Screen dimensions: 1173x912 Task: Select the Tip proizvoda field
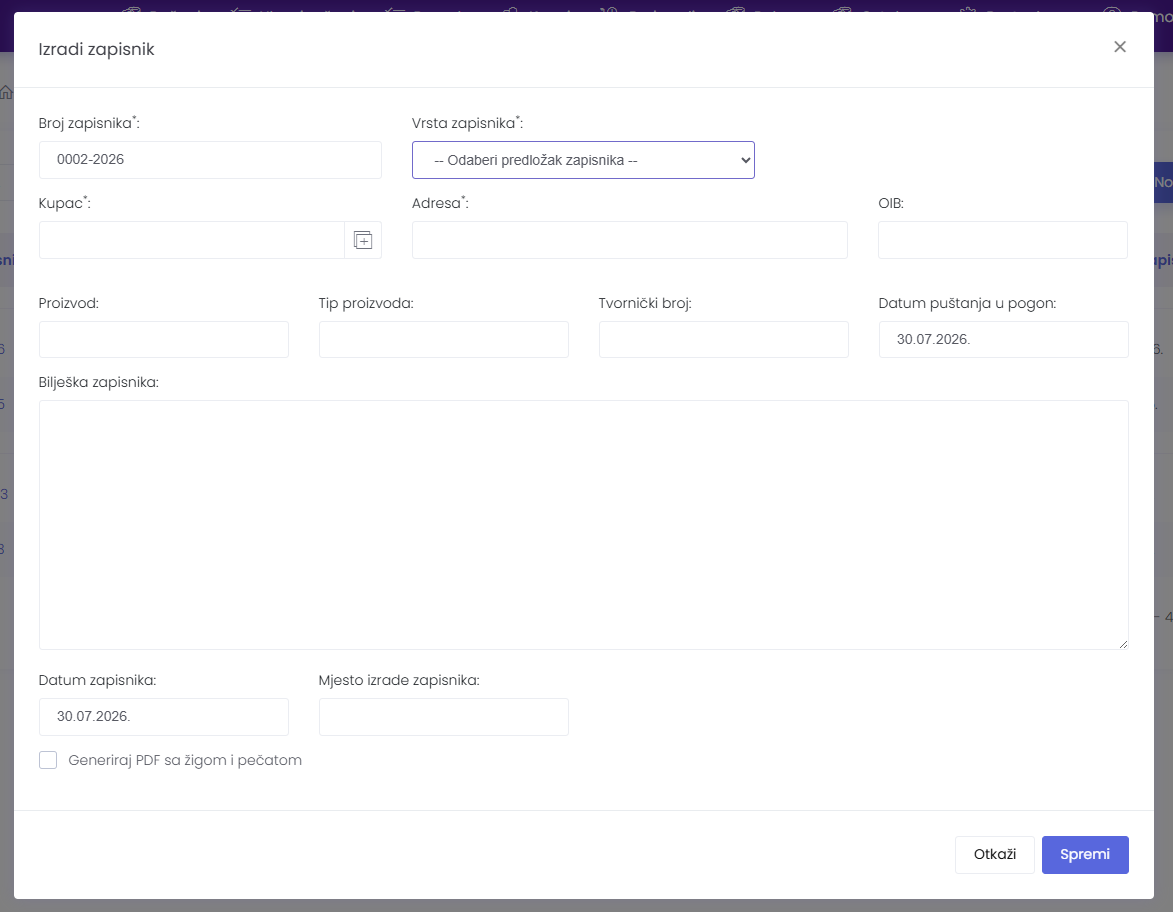pos(444,340)
